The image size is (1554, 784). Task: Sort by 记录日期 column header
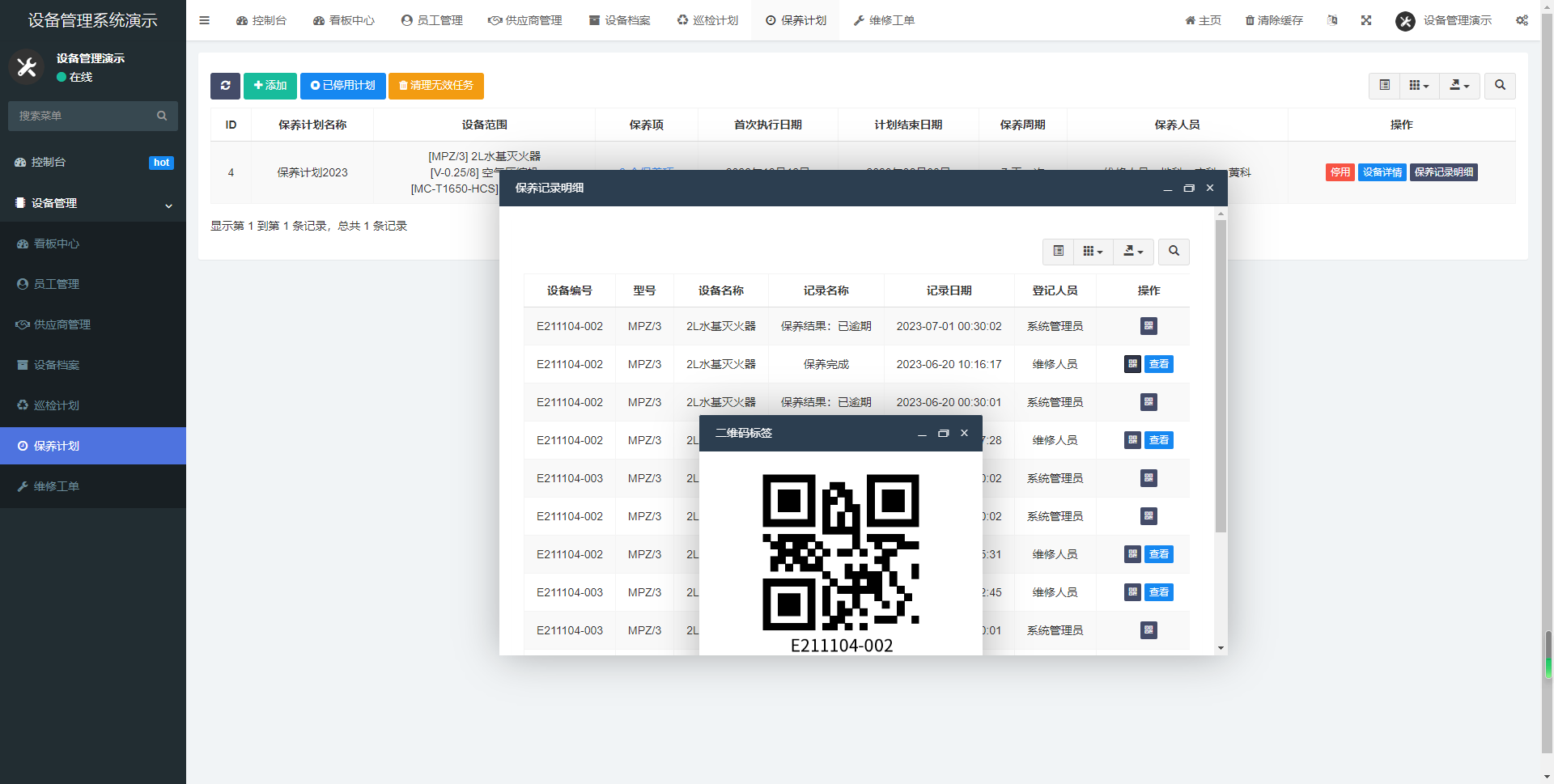click(949, 290)
